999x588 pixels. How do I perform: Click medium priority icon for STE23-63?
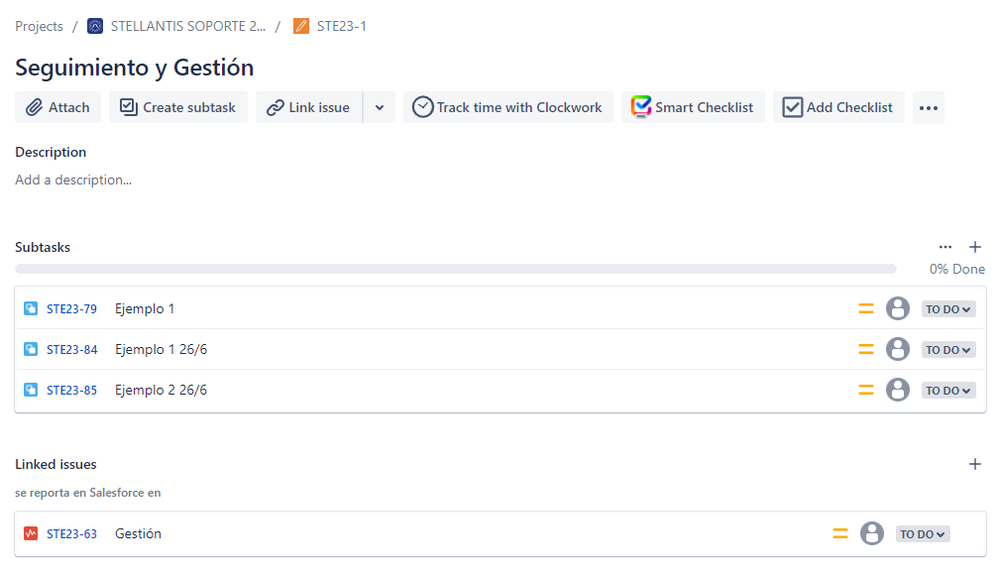click(x=840, y=534)
